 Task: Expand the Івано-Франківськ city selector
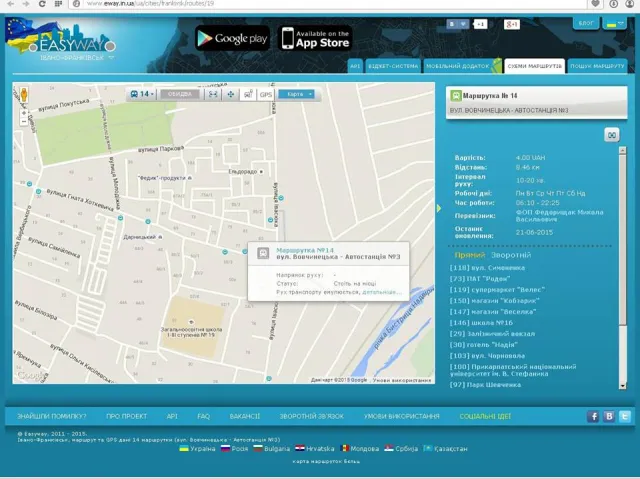tap(76, 58)
